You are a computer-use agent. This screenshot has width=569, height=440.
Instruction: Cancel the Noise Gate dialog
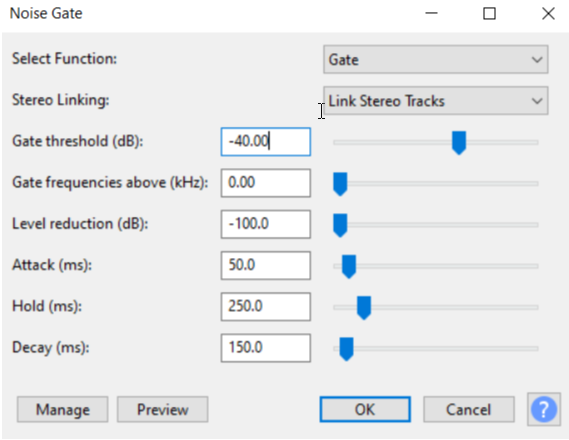(x=468, y=410)
